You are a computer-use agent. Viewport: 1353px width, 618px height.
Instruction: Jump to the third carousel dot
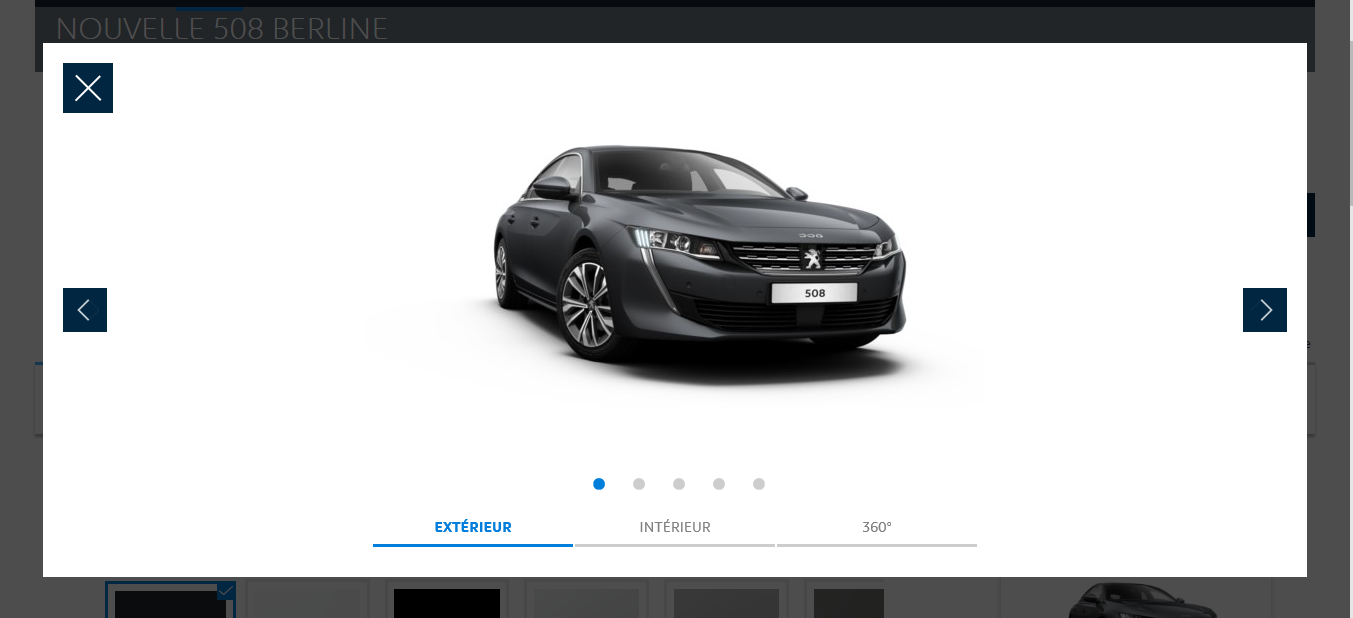click(679, 484)
